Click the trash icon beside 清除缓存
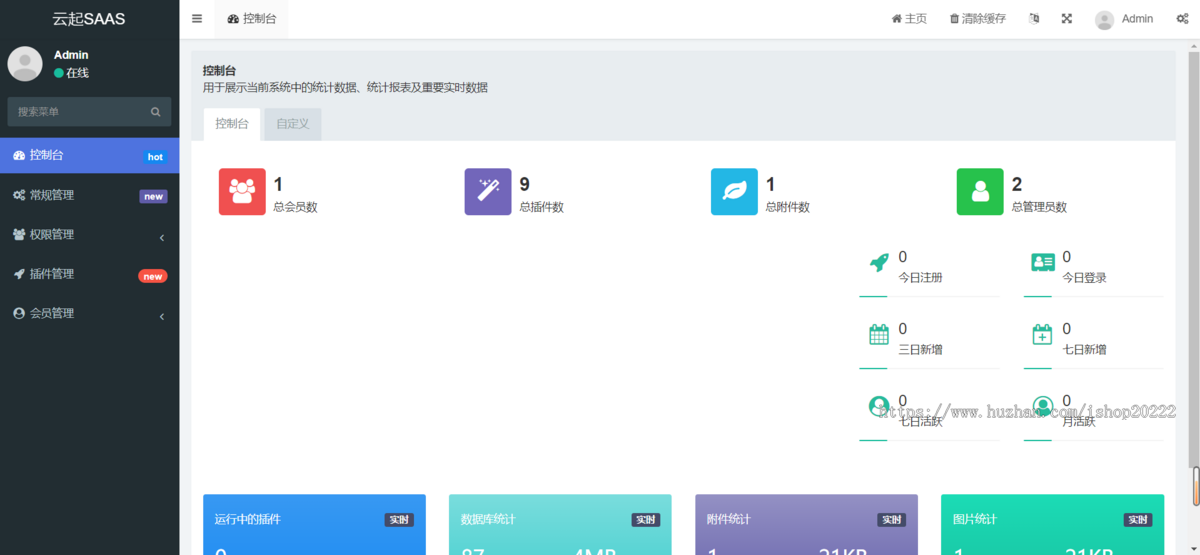 [x=954, y=19]
